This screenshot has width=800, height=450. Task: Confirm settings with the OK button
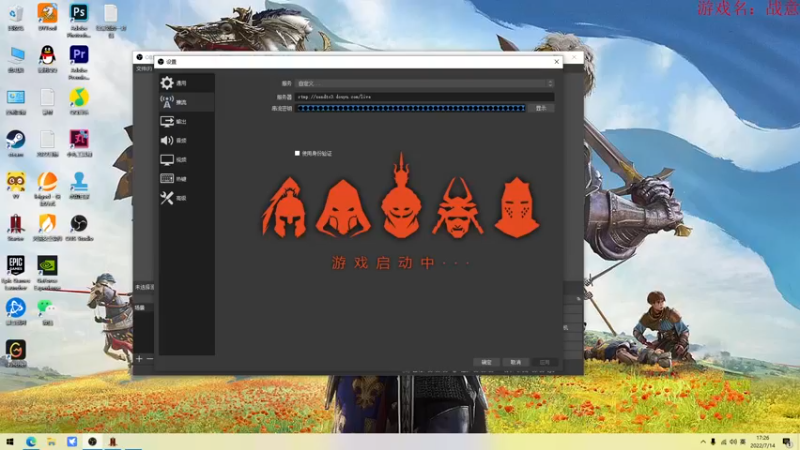pos(486,362)
